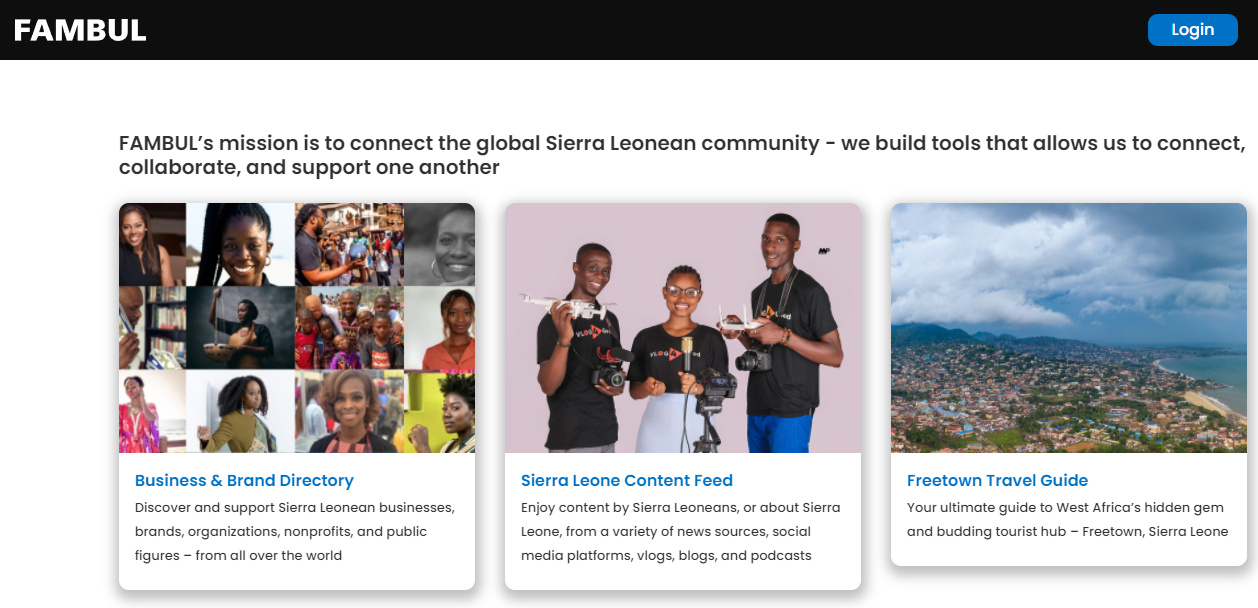Click the Freetown guide description text

click(x=1067, y=520)
